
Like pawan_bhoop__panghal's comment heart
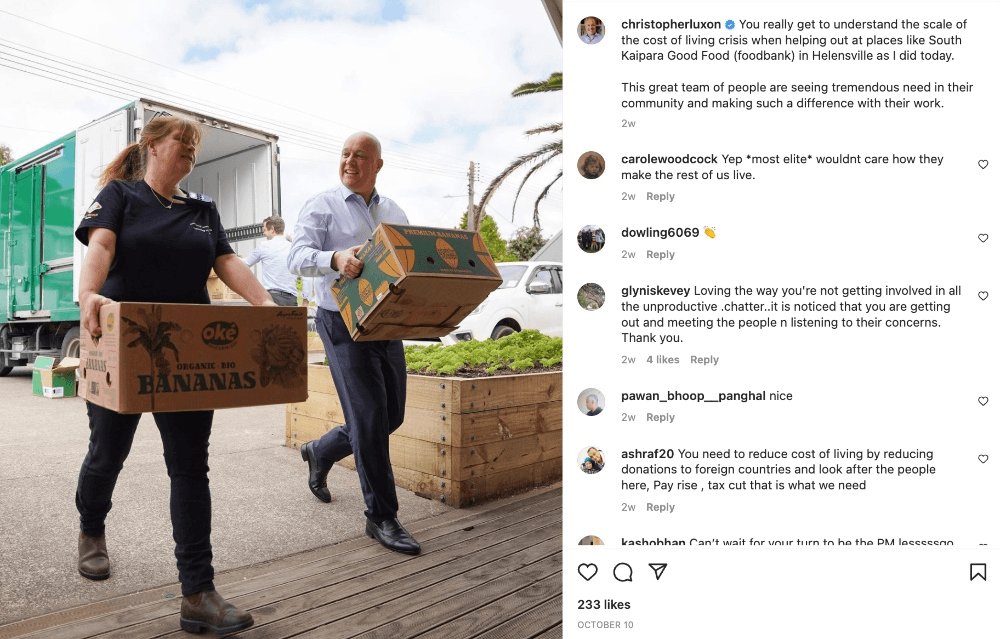(x=983, y=401)
